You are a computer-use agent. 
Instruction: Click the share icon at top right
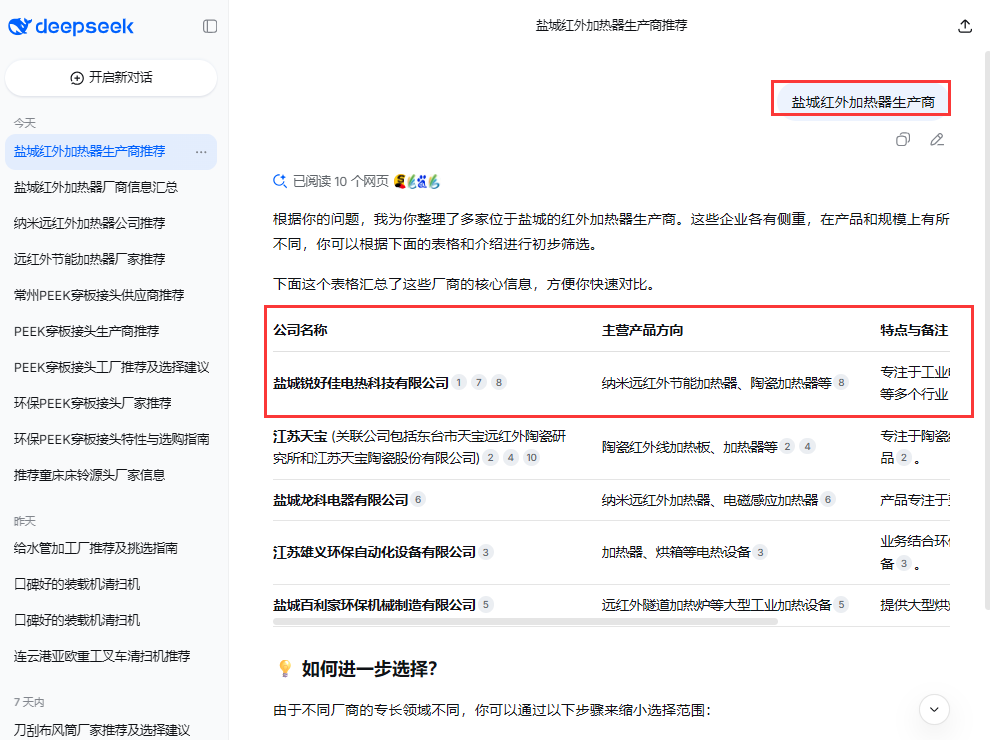pyautogui.click(x=965, y=27)
